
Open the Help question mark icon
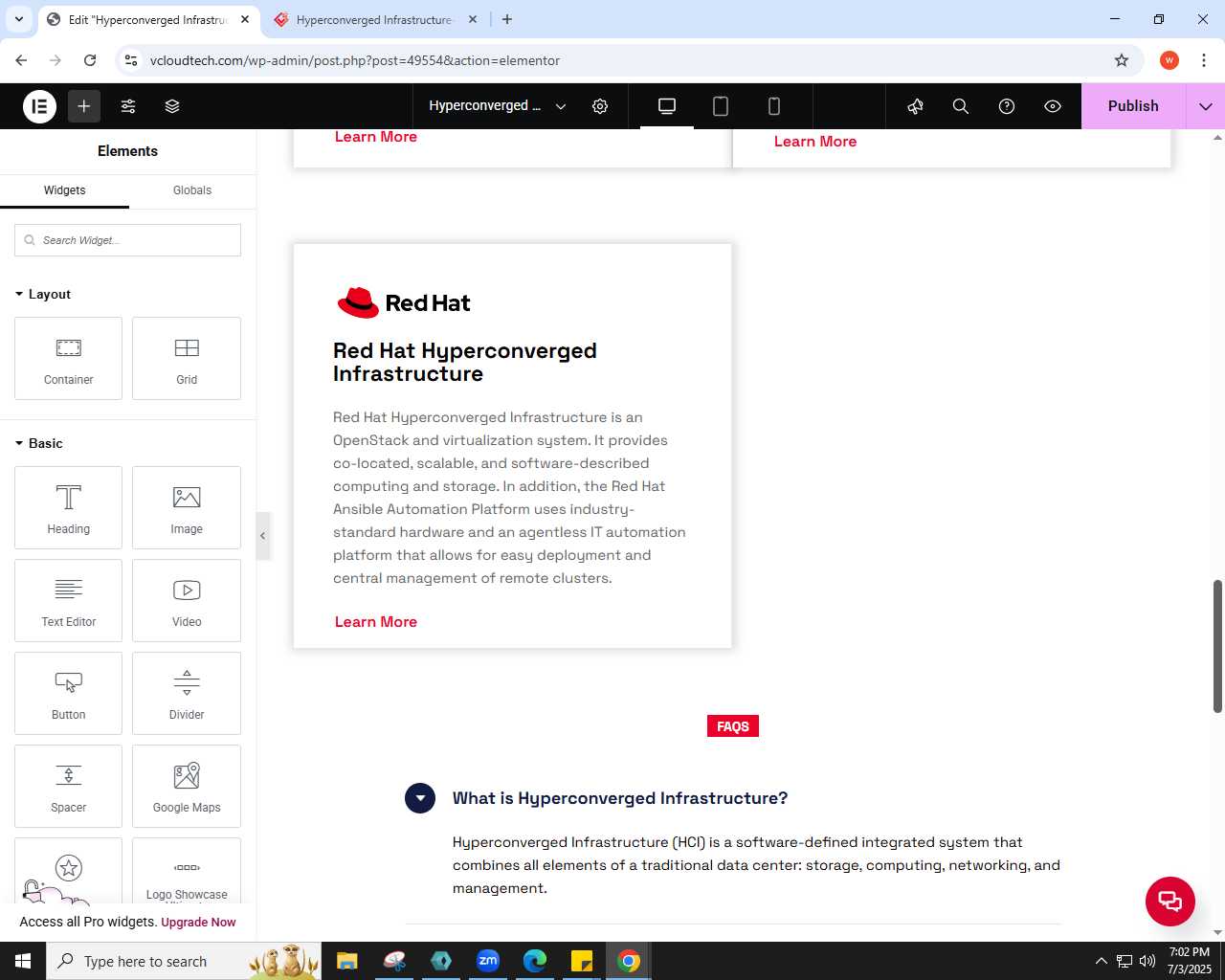[x=1007, y=106]
